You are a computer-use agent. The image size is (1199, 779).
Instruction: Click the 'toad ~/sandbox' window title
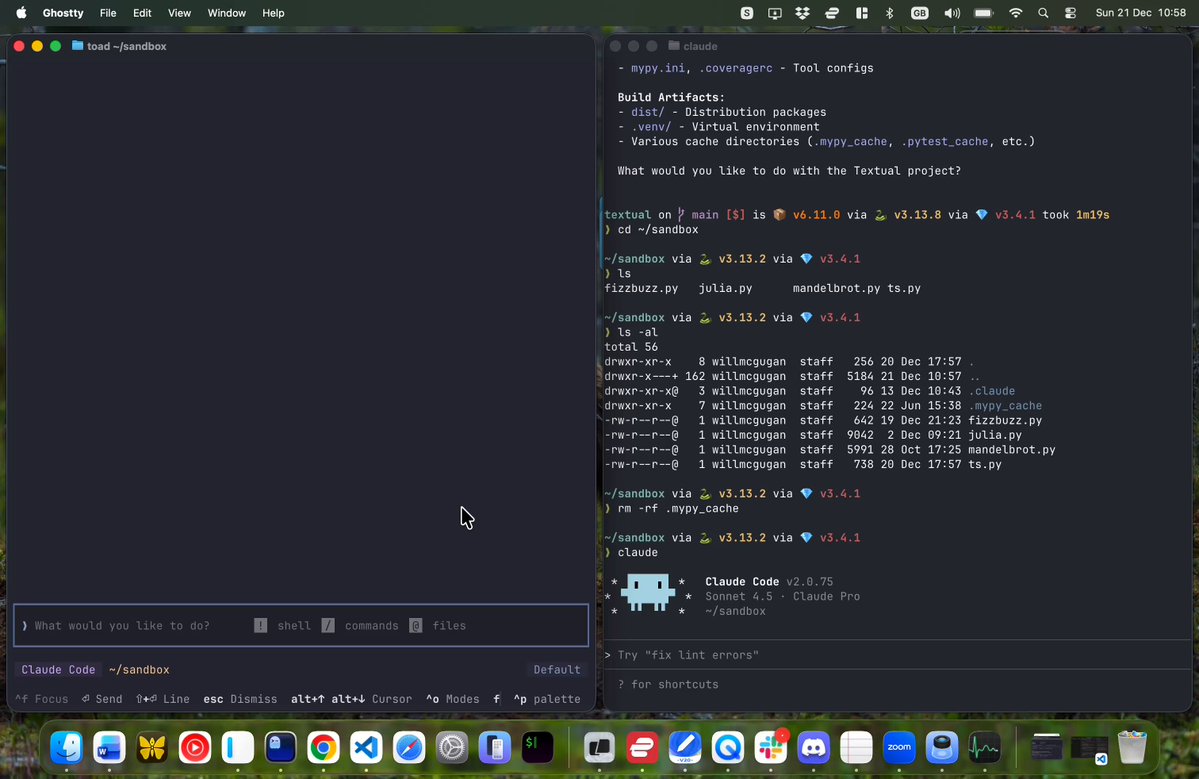(126, 46)
